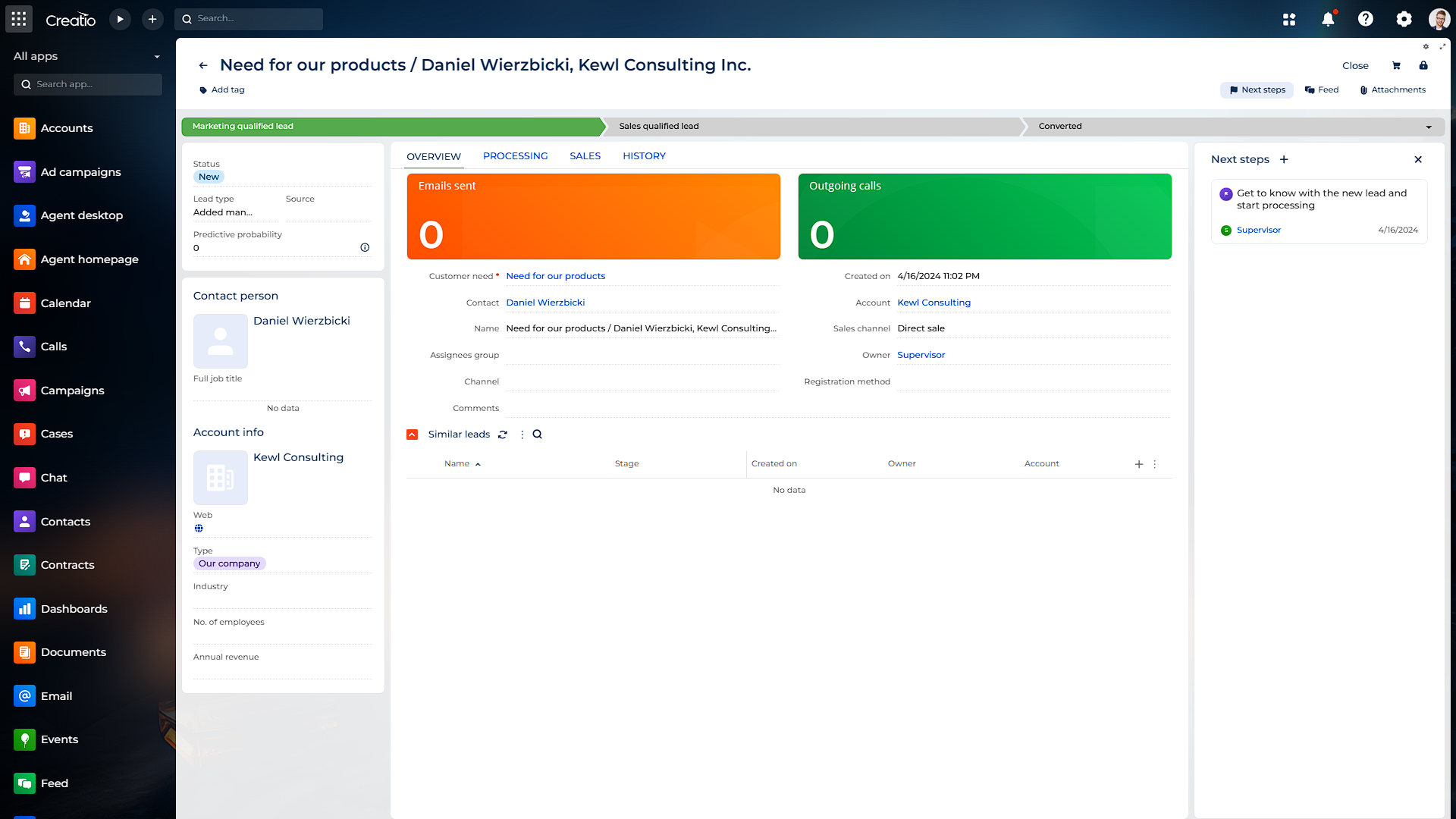
Task: Open the user profile avatar
Action: pyautogui.click(x=1439, y=20)
